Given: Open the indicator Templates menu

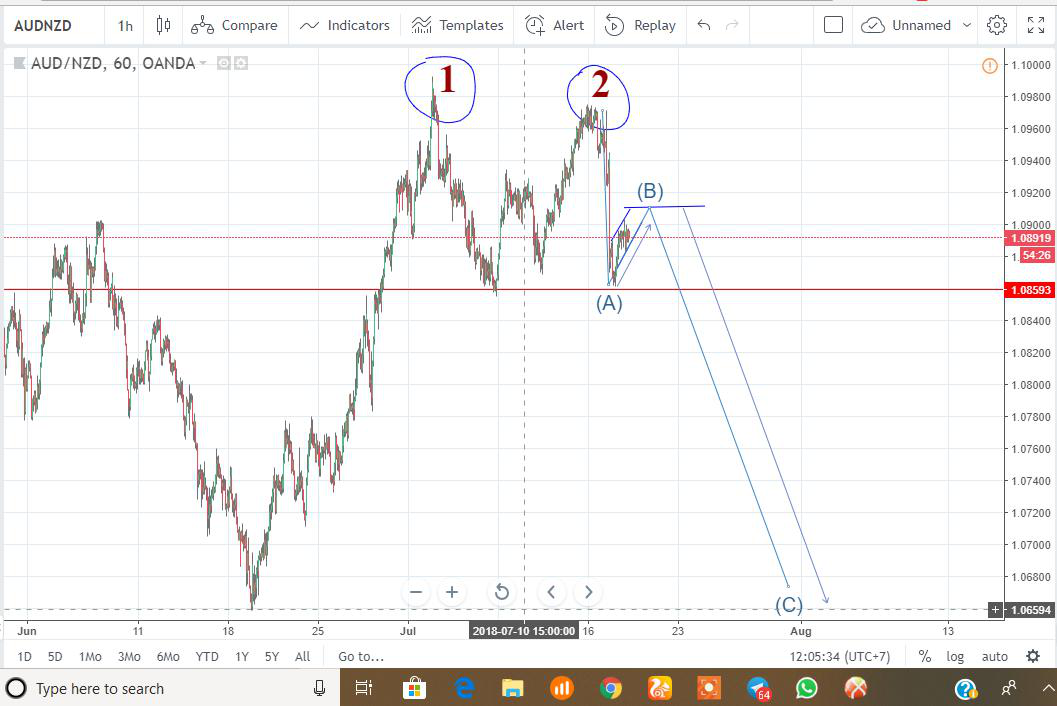Looking at the screenshot, I should coord(457,26).
